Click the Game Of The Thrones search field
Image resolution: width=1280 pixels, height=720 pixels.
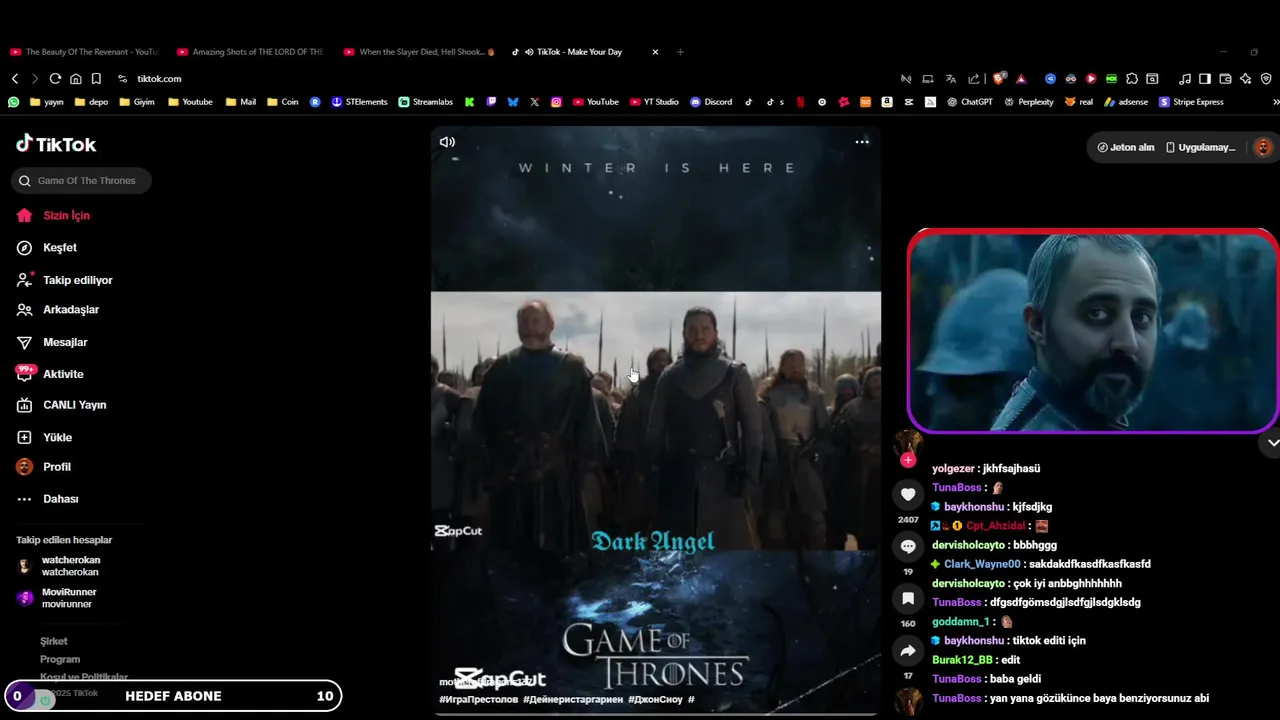tap(82, 181)
